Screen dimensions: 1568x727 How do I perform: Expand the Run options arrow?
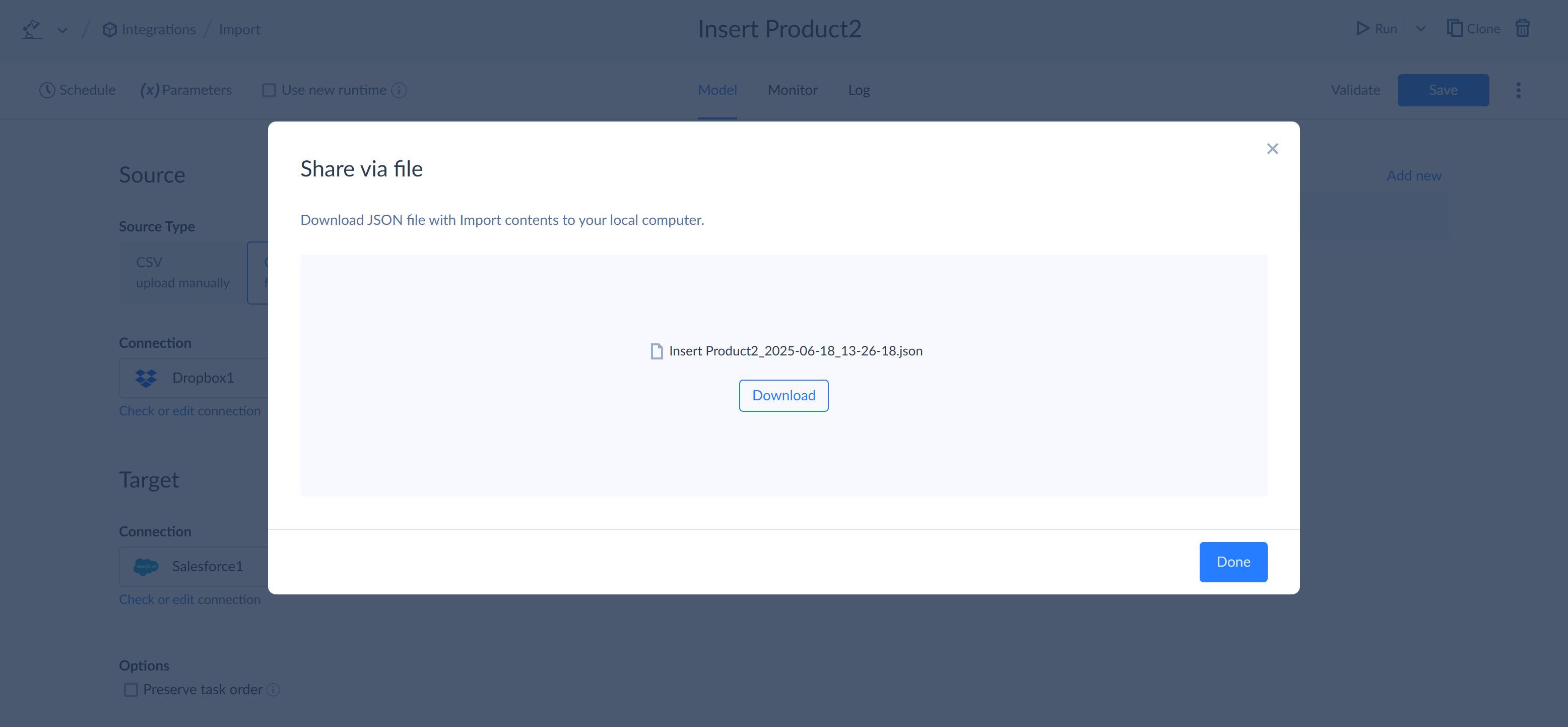[x=1421, y=29]
